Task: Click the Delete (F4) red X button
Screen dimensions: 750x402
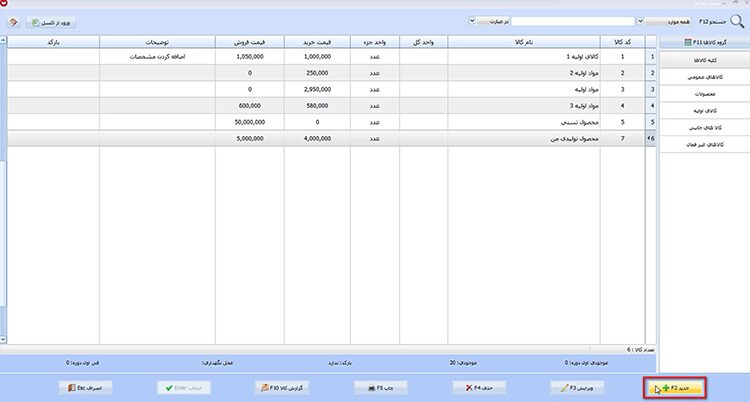Action: click(x=479, y=388)
